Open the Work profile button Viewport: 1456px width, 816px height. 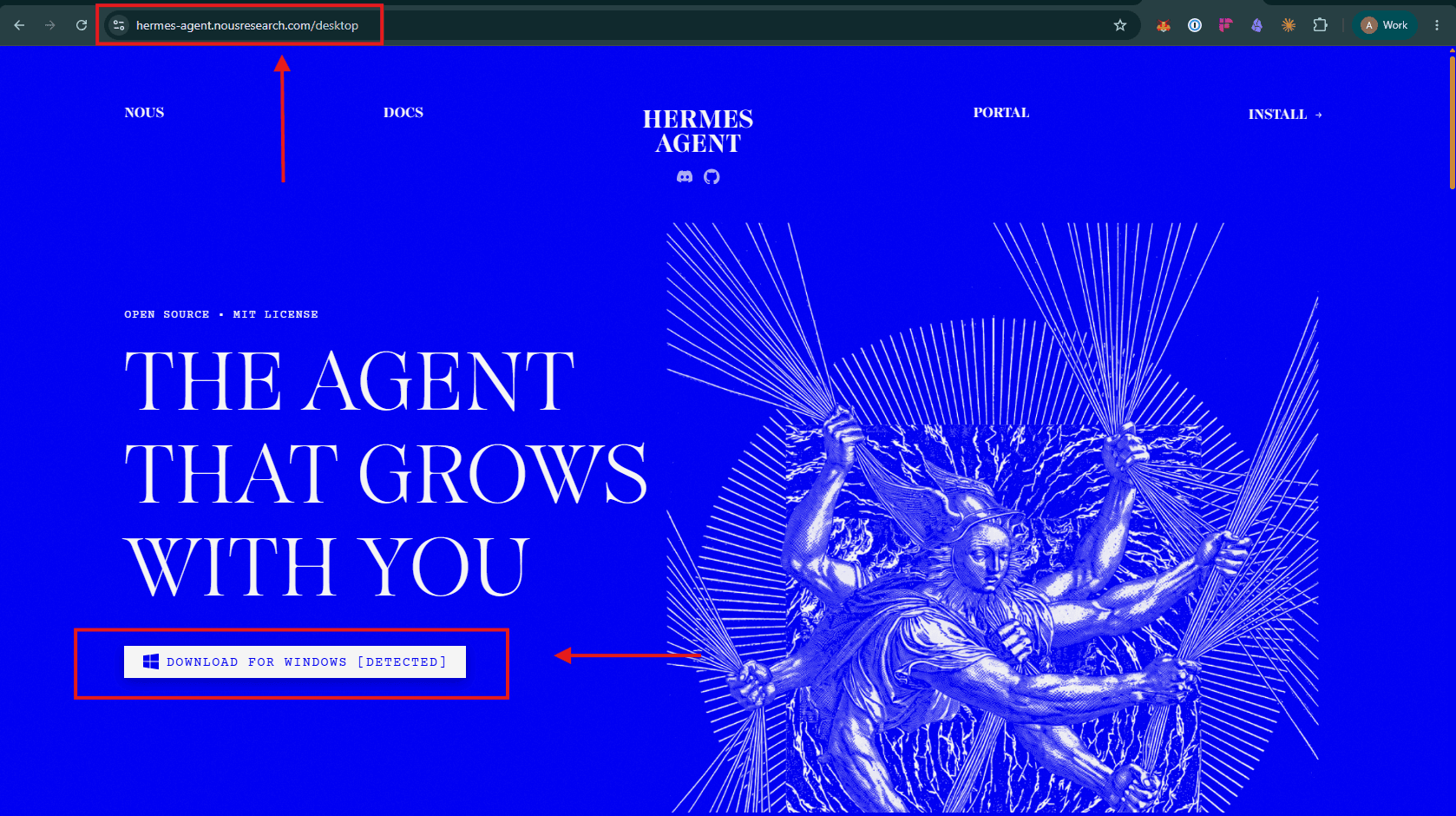[x=1385, y=25]
